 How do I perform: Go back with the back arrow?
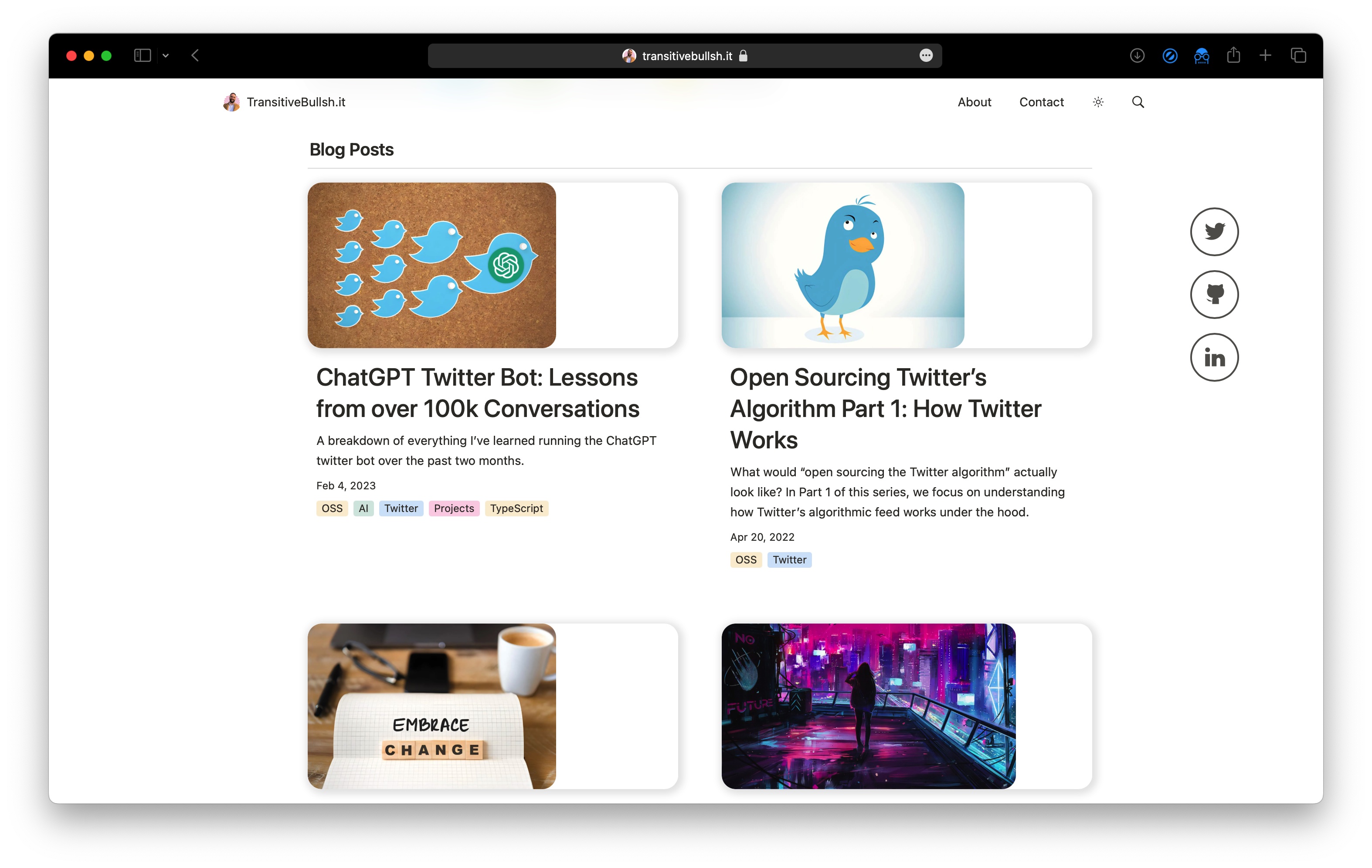195,56
